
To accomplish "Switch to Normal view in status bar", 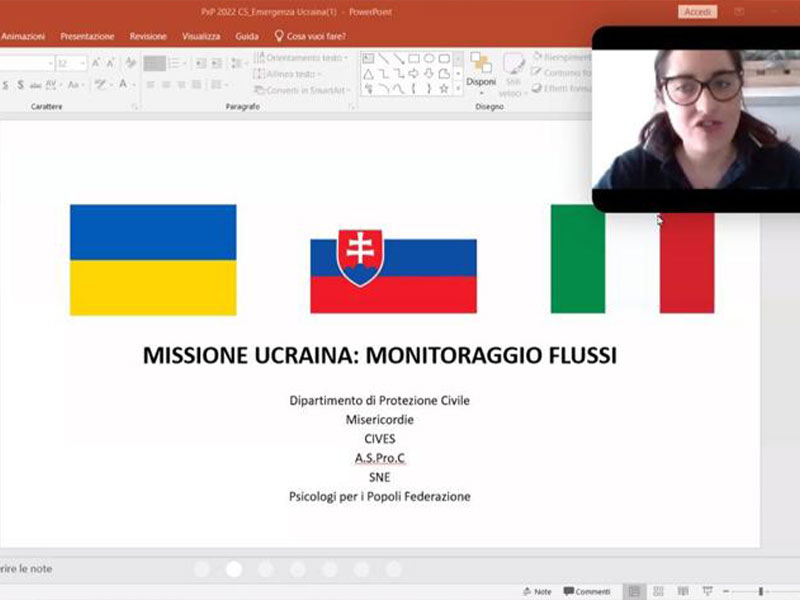I will click(x=634, y=591).
